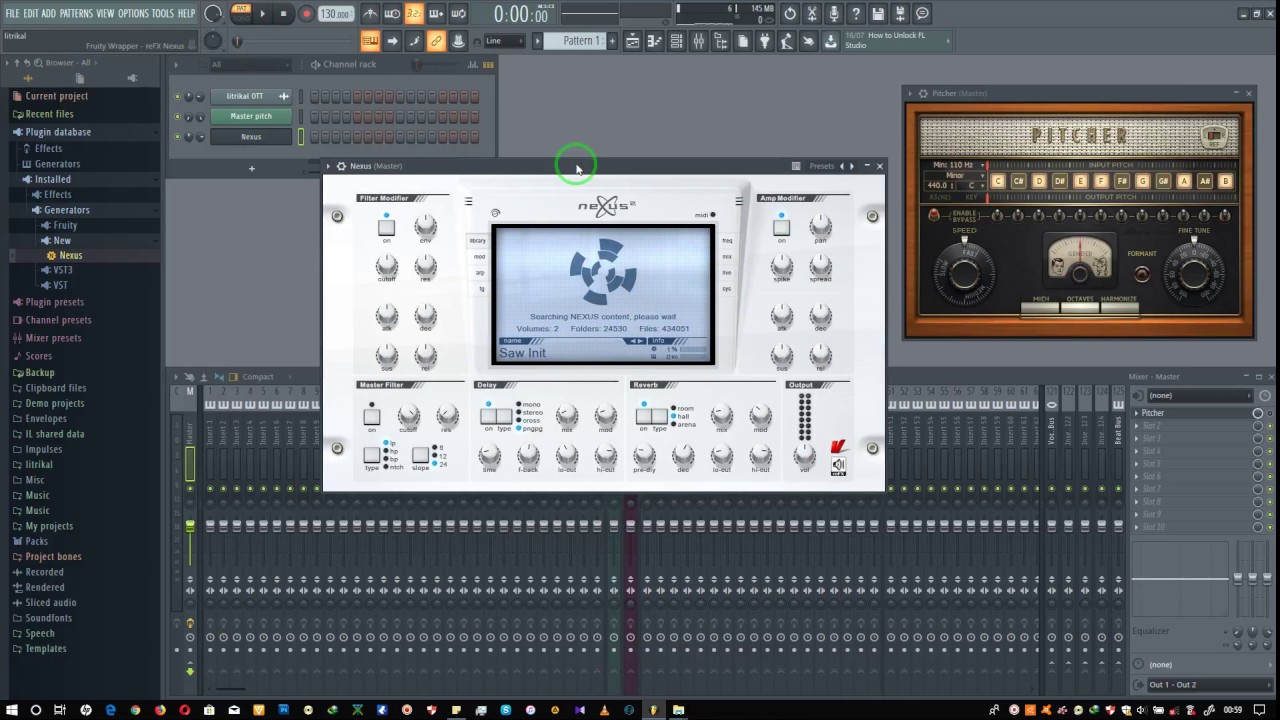Open the FILE menu
This screenshot has height=720, width=1280.
[12, 13]
